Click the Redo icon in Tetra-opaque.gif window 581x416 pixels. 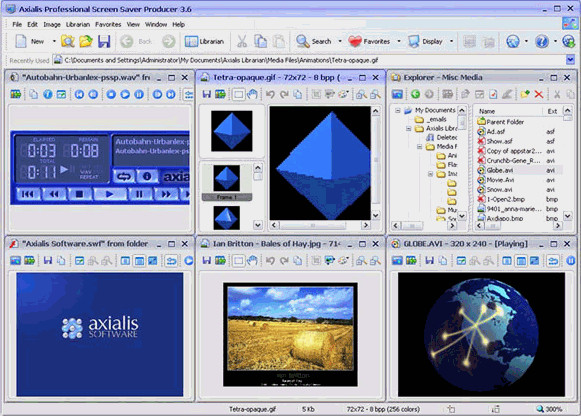click(x=284, y=94)
